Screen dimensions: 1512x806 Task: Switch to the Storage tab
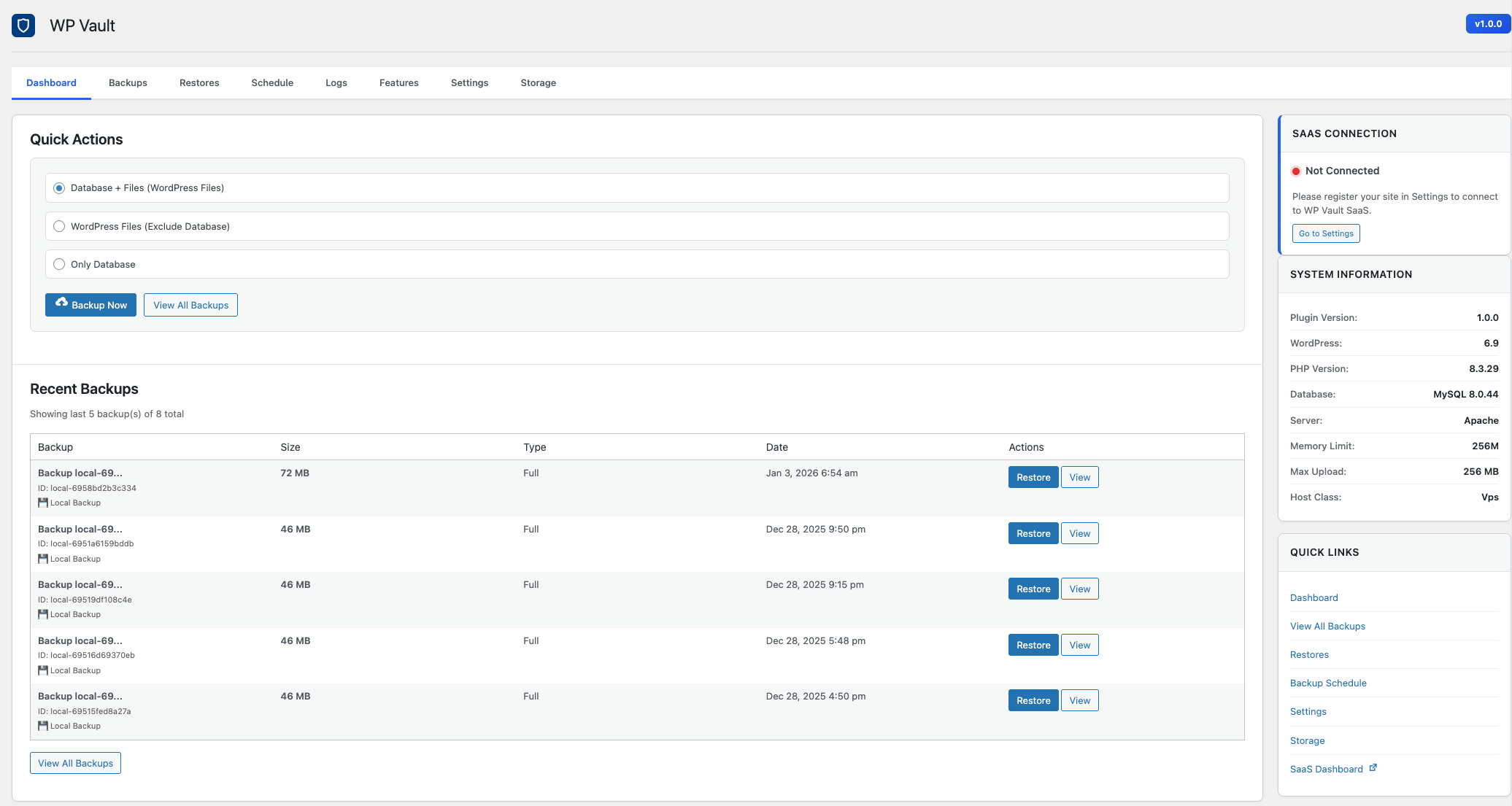(x=539, y=83)
